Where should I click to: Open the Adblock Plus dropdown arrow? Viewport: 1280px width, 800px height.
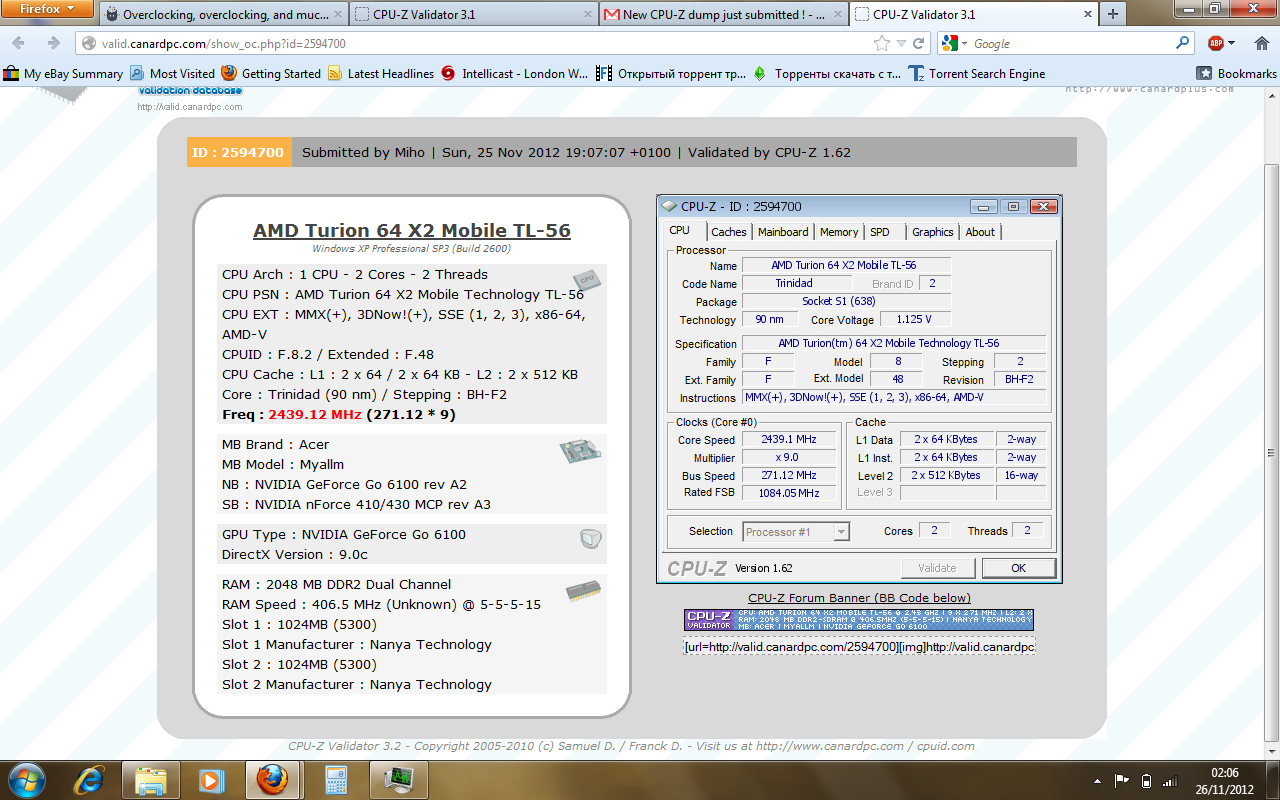[x=1232, y=43]
